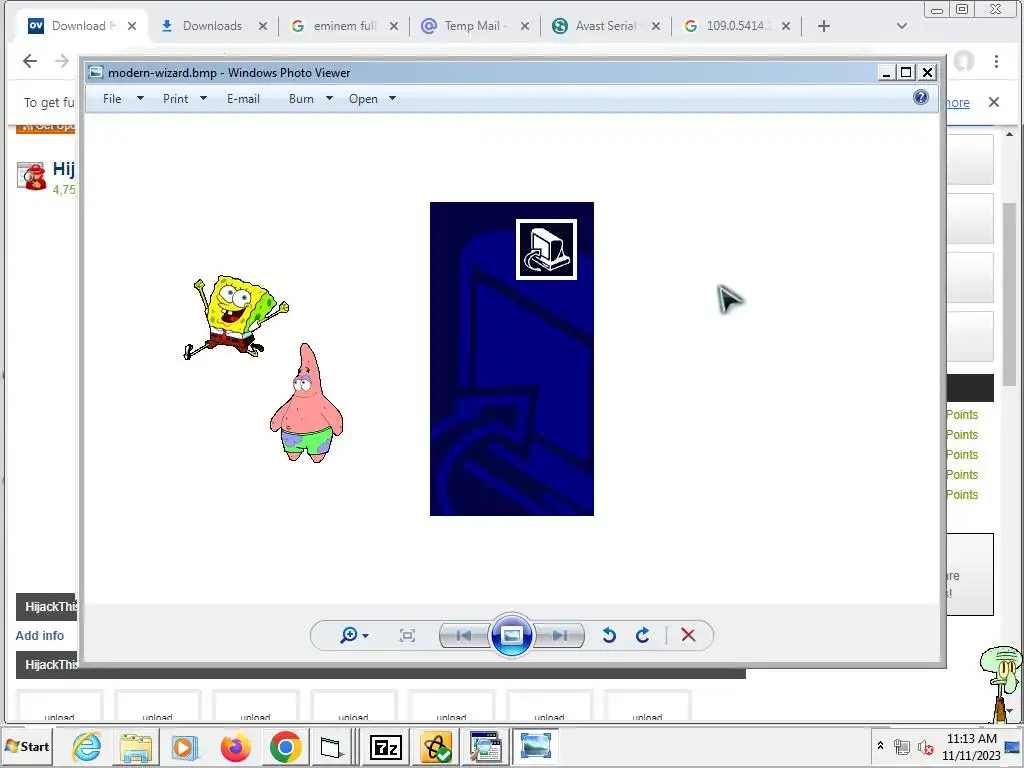Switch to the Downloads tab in Chrome
This screenshot has height=768, width=1024.
point(212,26)
